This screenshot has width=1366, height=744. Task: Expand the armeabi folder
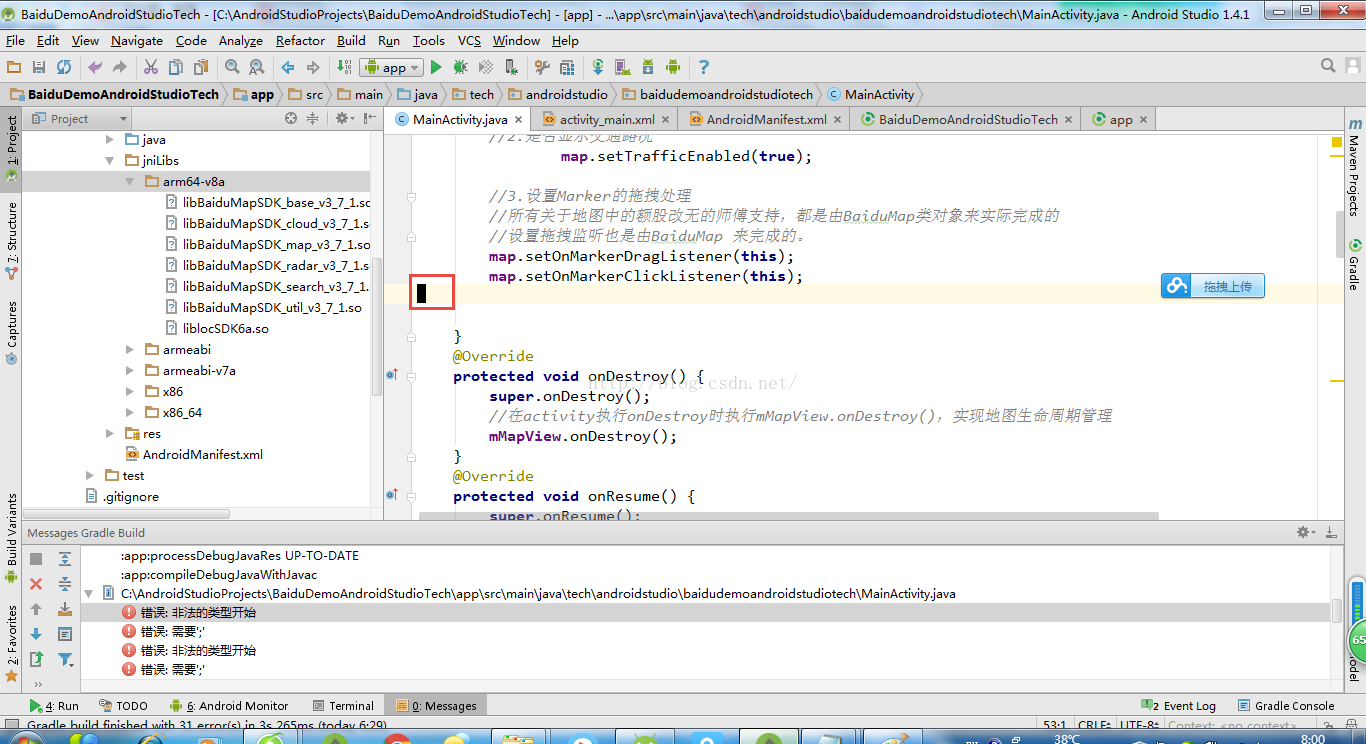point(130,350)
